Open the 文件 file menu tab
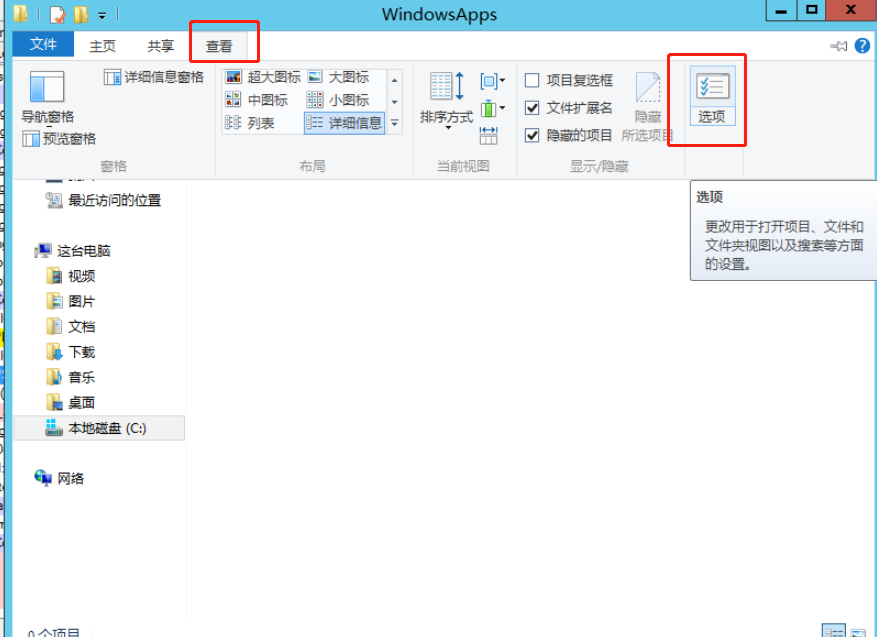This screenshot has width=877, height=637. click(43, 45)
